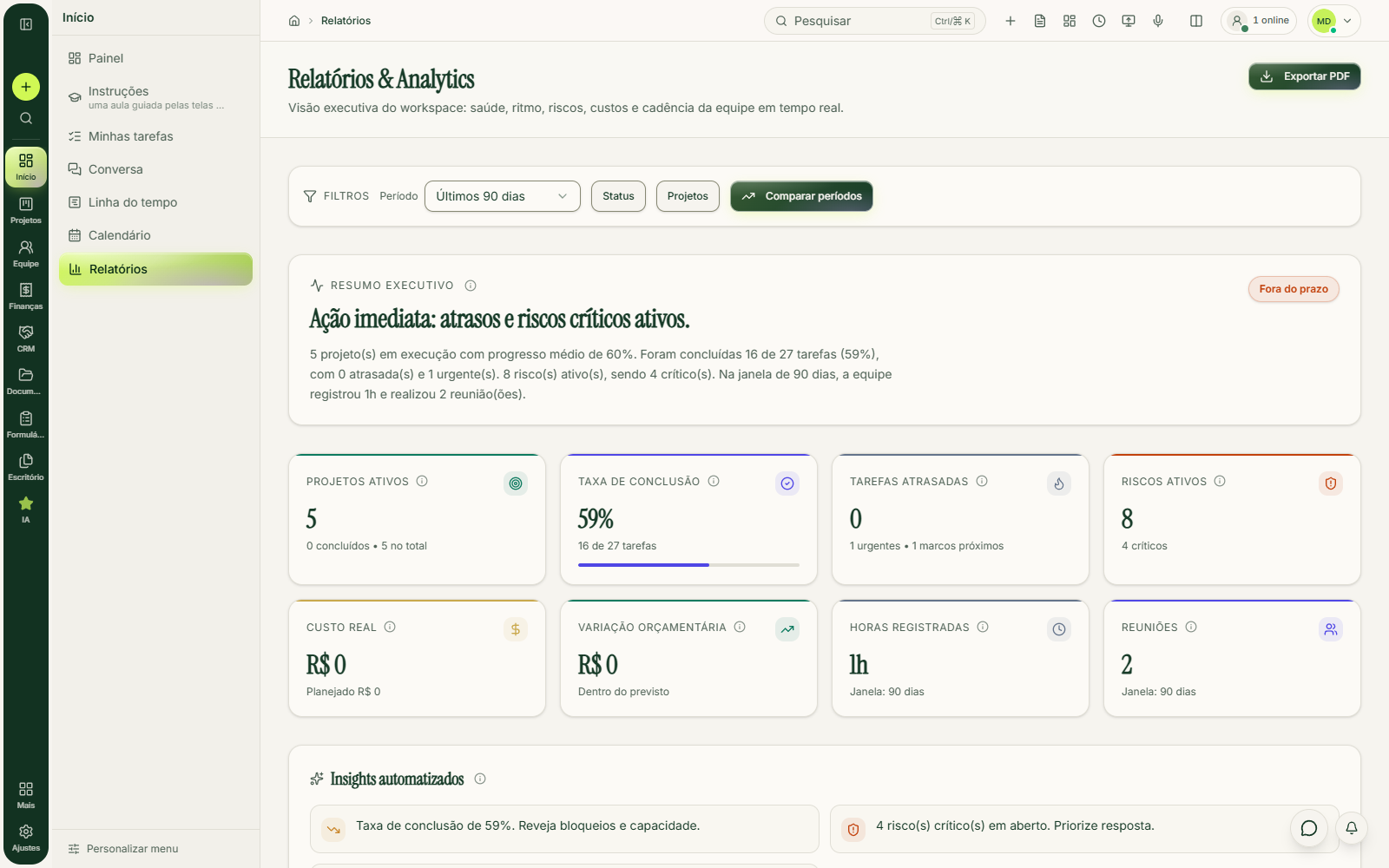Collapse the sidebar with the panel icon

click(x=26, y=24)
